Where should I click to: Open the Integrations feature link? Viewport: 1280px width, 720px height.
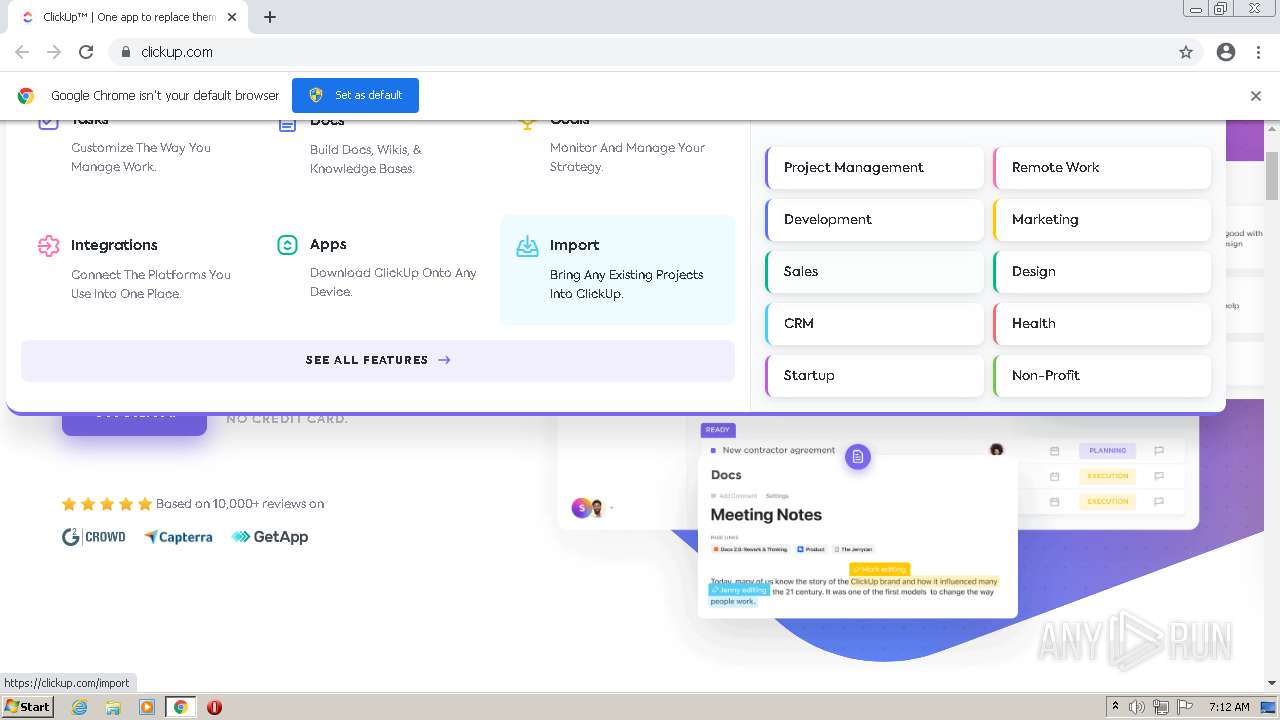114,245
